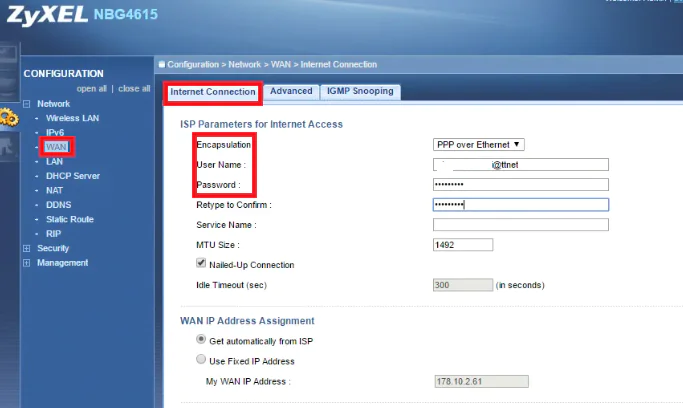This screenshot has height=408, width=683.
Task: Expand the Management tree node
Action: [x=27, y=263]
